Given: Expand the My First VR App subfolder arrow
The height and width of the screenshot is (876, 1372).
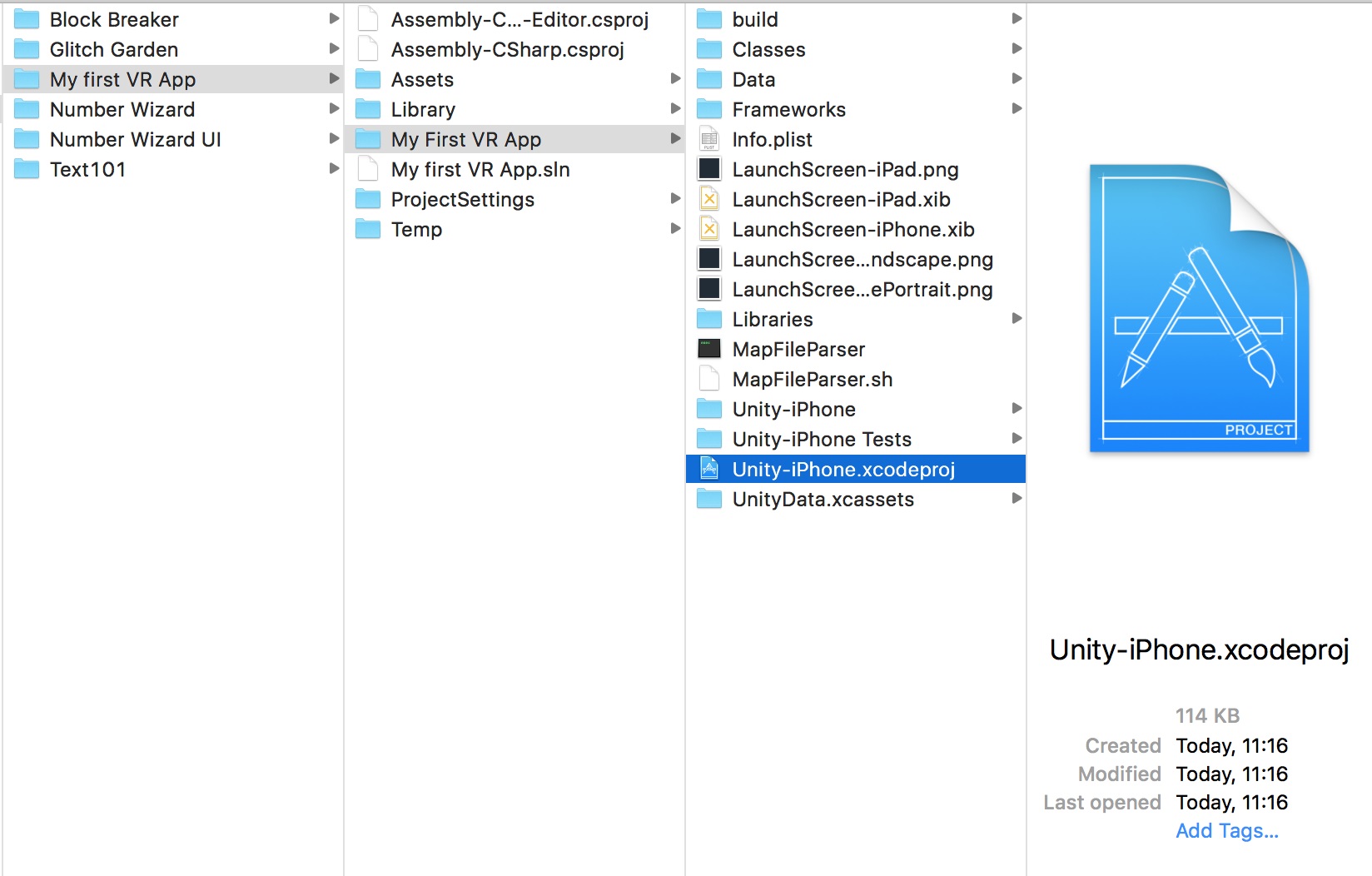Looking at the screenshot, I should tap(675, 138).
